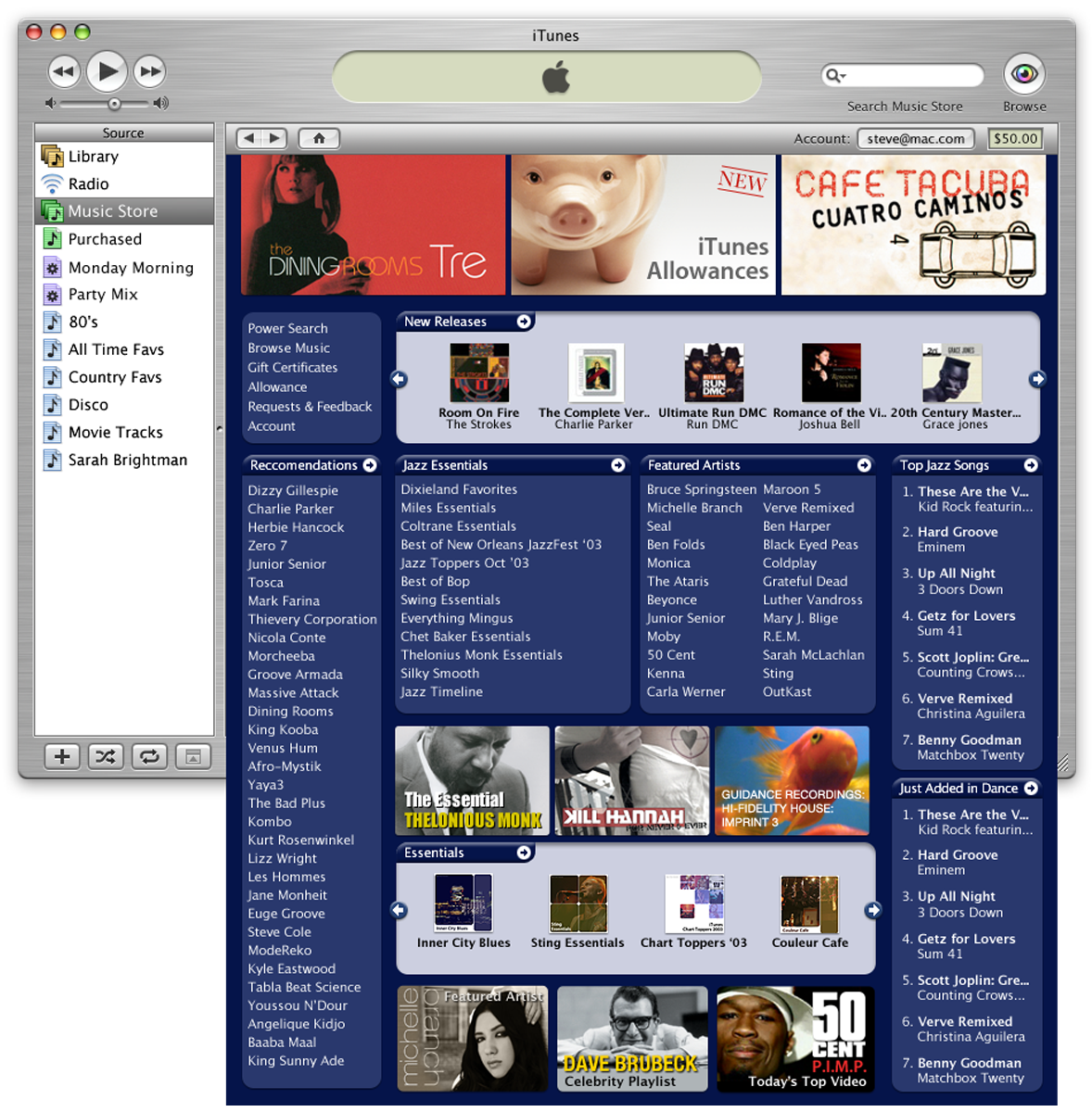Select Library in the Source list
The width and height of the screenshot is (1092, 1112).
124,157
